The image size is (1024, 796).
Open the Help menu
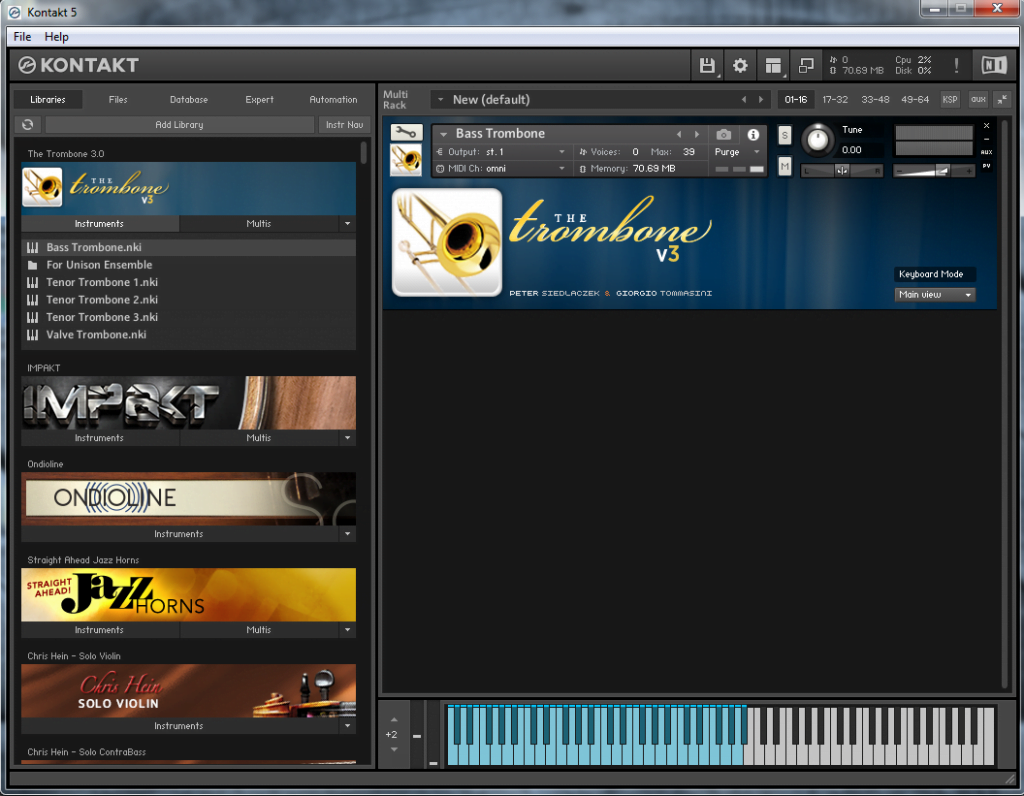pos(56,37)
